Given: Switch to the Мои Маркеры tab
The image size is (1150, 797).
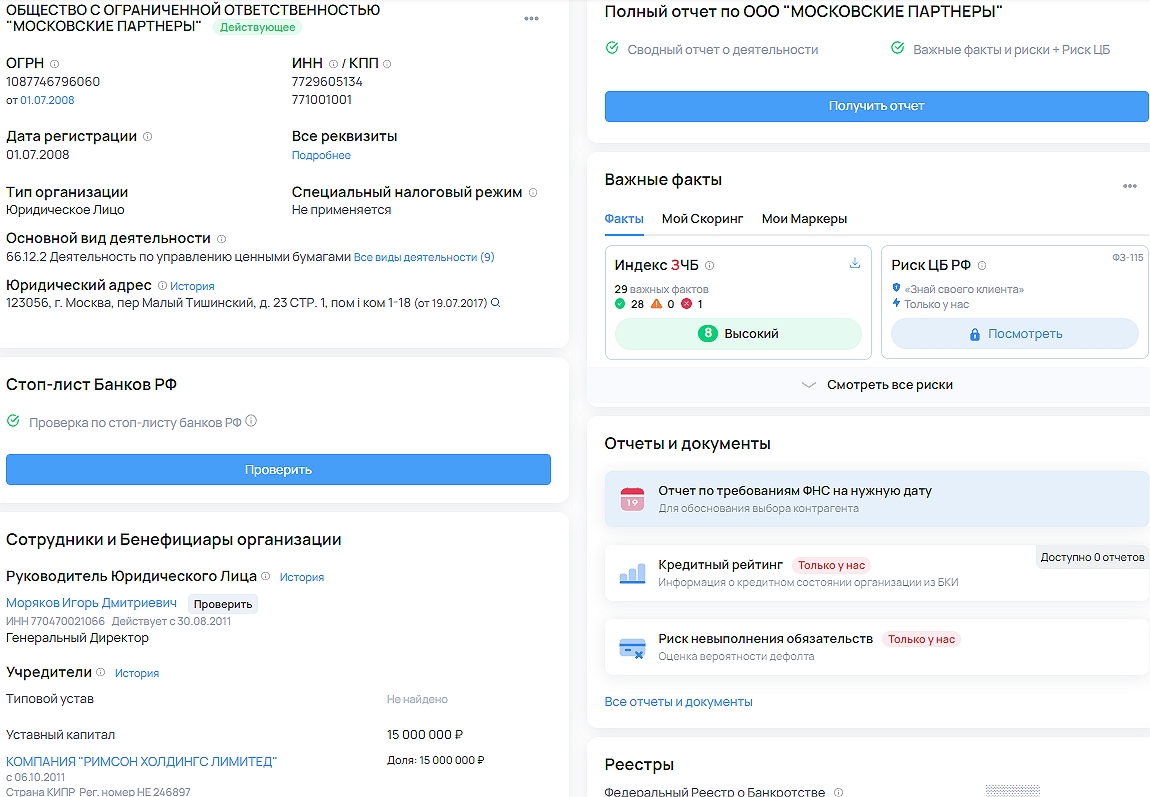Looking at the screenshot, I should 804,219.
